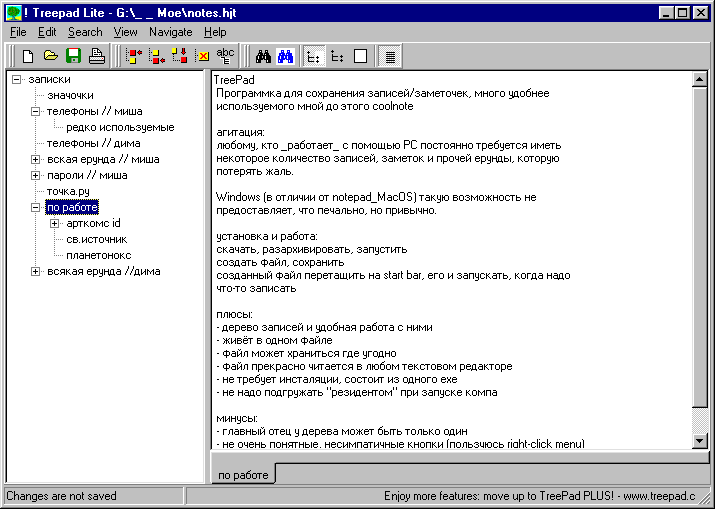Click the blue binoculars search-again icon
Screen dimensions: 715x509
tap(286, 57)
